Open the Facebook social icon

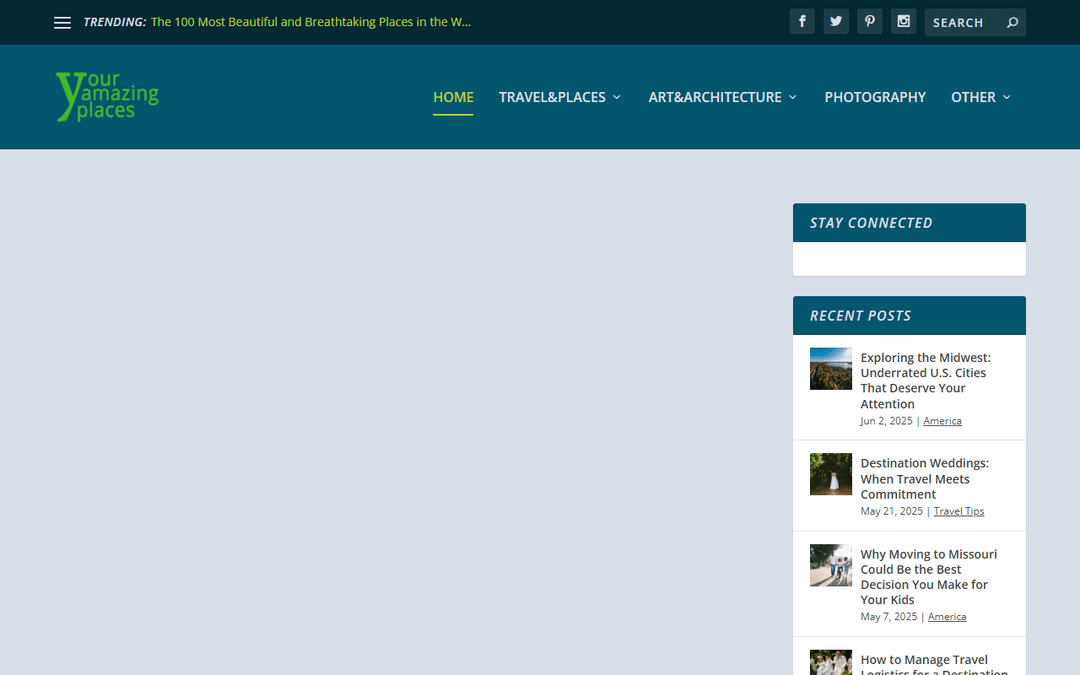click(802, 21)
